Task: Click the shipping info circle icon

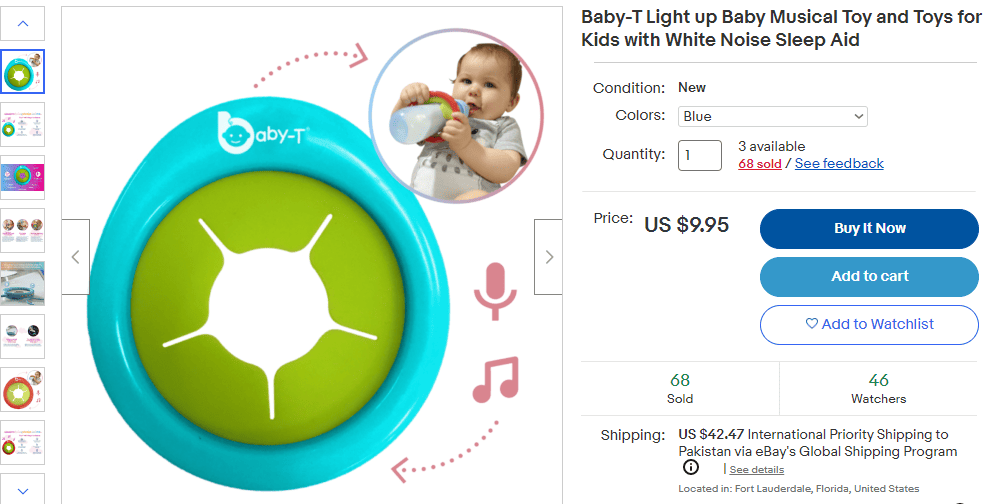Action: click(x=691, y=467)
